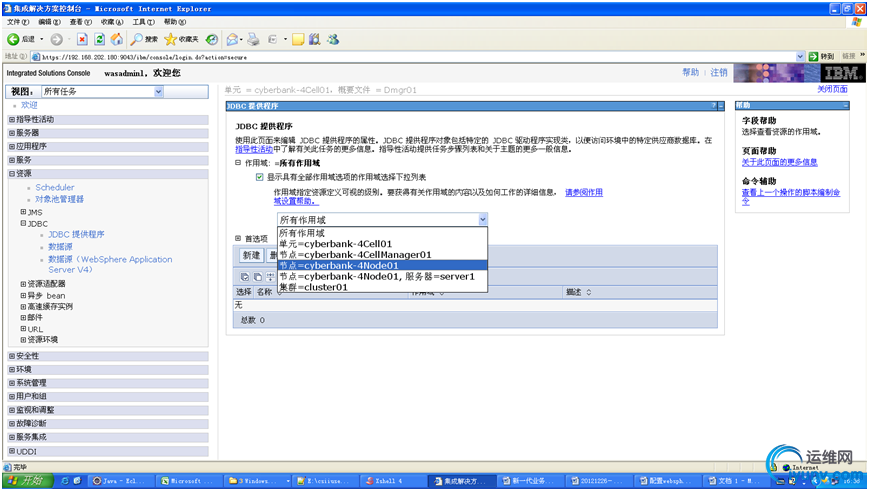Click the browser Back arrow icon
The image size is (869, 491).
[x=13, y=39]
